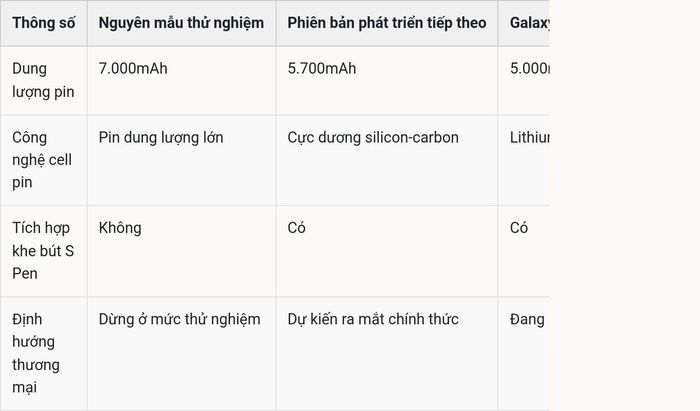Click the partially visible 'Galaxy' column header
The width and height of the screenshot is (700, 411).
(529, 23)
